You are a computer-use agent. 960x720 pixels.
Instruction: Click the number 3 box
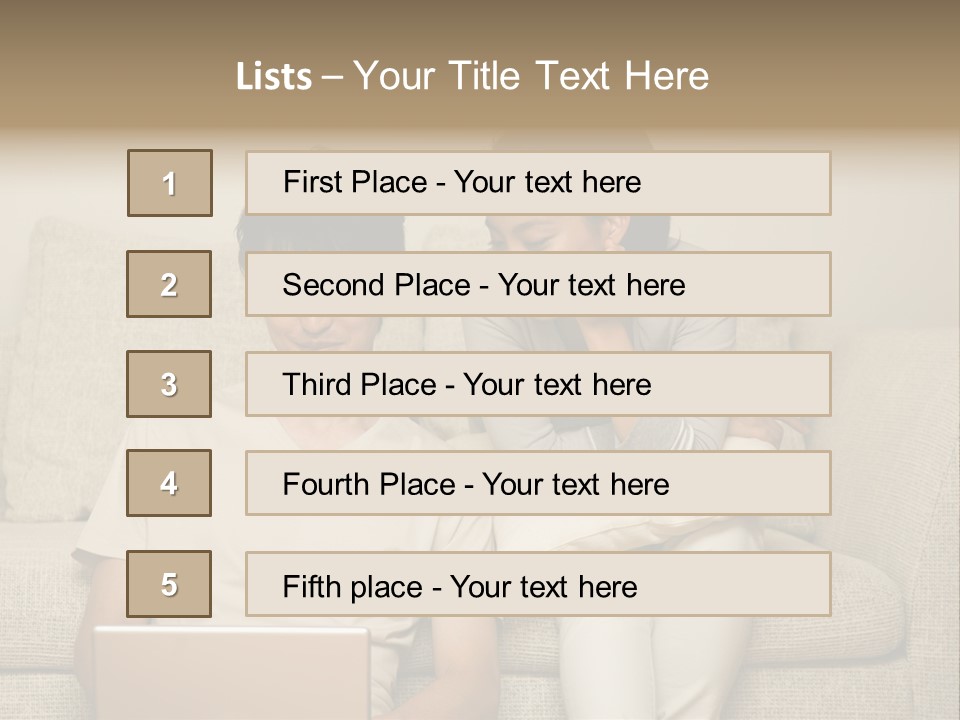tap(169, 384)
